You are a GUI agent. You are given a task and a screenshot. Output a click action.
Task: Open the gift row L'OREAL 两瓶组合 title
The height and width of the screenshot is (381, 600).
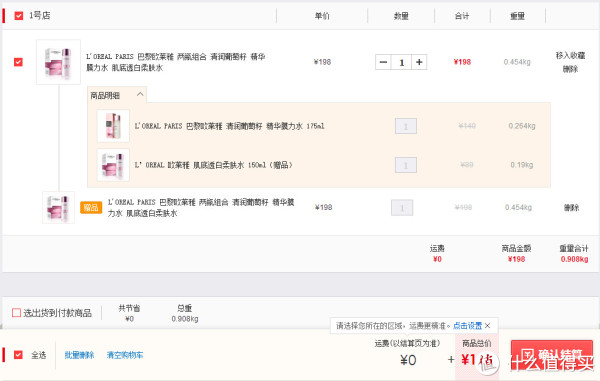click(201, 207)
